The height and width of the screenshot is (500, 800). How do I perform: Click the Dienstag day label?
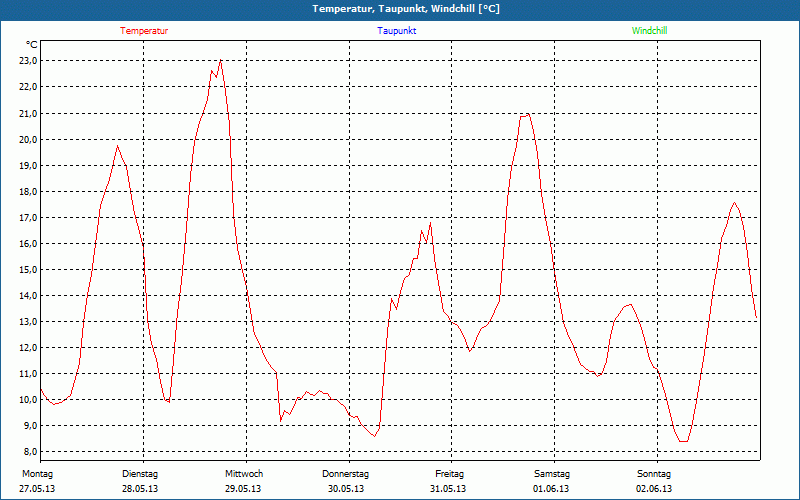pos(140,474)
